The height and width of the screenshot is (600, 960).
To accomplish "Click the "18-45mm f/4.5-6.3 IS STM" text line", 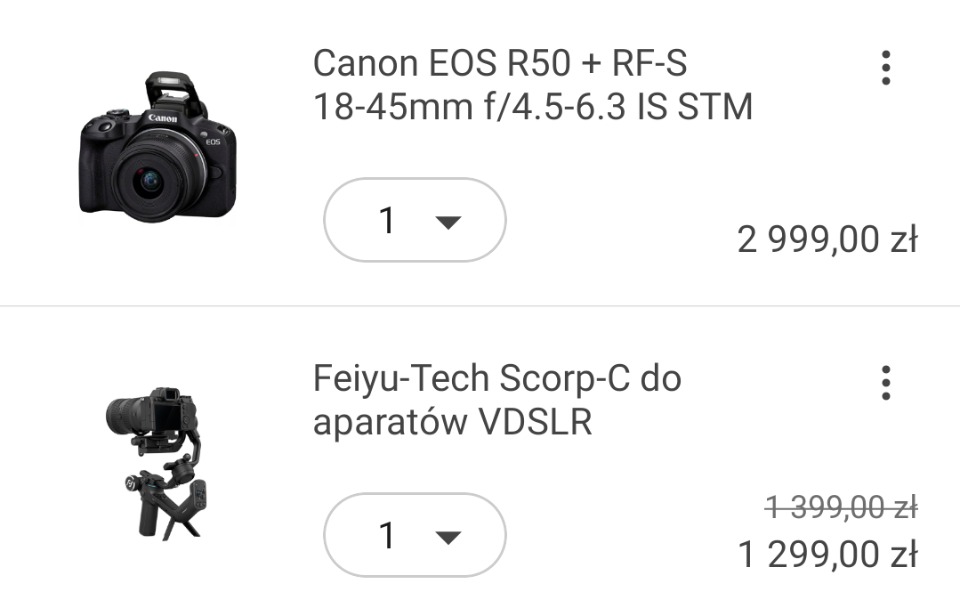I will point(532,106).
